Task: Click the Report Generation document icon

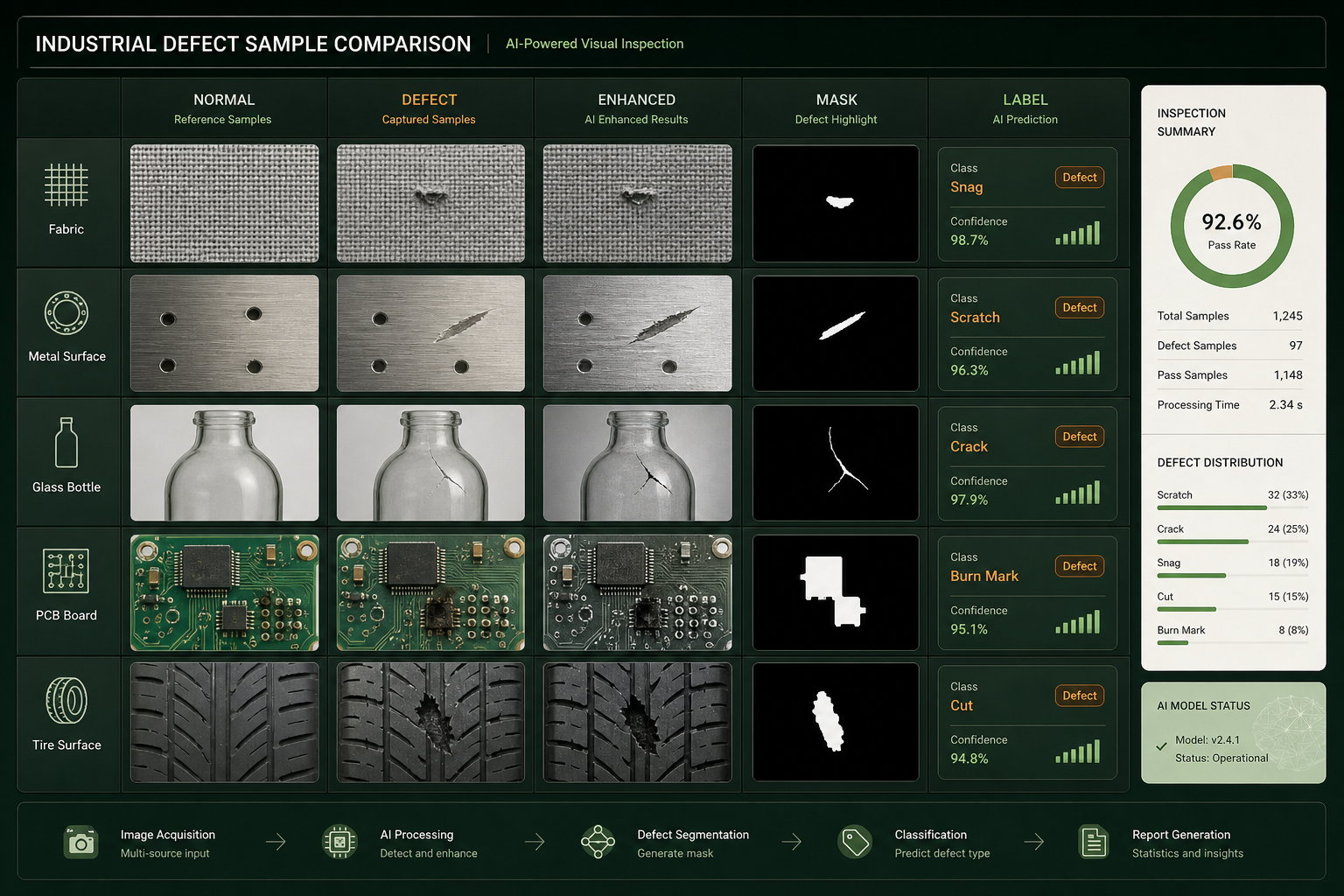Action: coord(1093,842)
